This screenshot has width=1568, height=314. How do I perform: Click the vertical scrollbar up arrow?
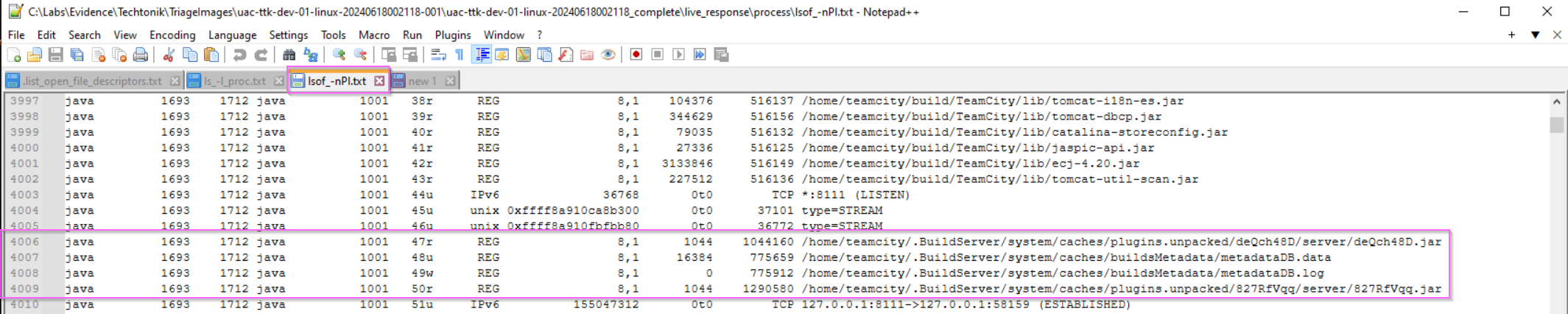point(1556,102)
